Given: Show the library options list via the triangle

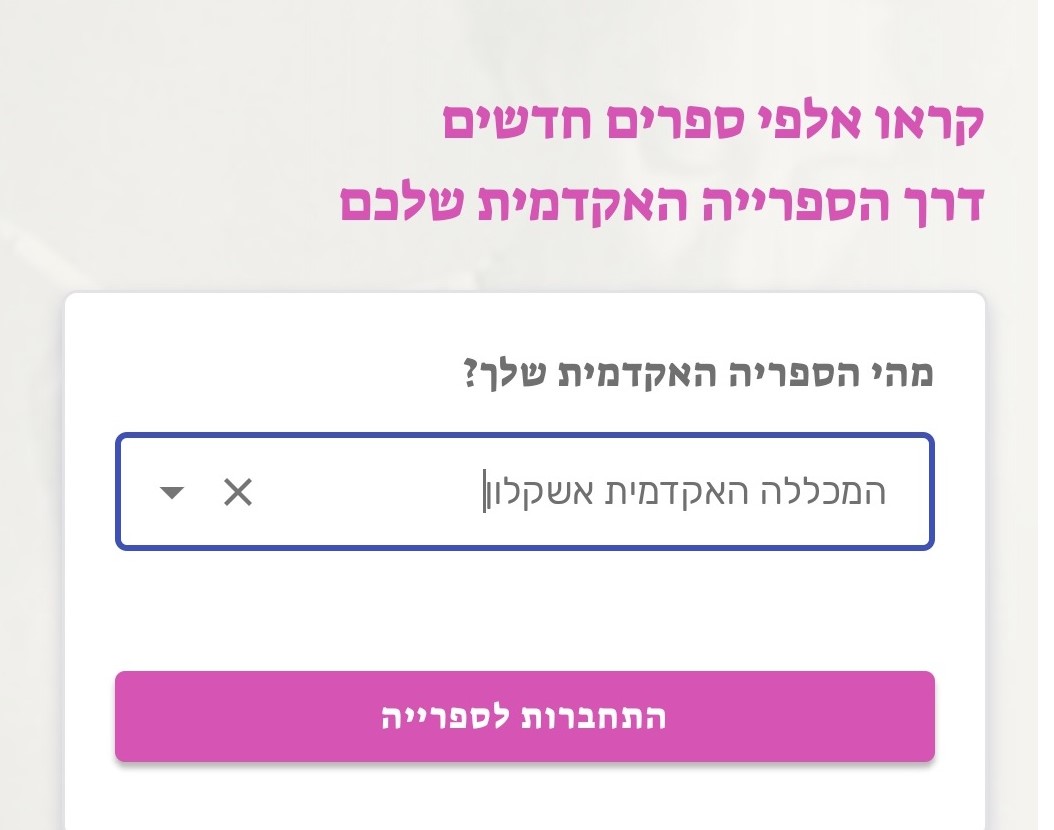Looking at the screenshot, I should pyautogui.click(x=172, y=492).
